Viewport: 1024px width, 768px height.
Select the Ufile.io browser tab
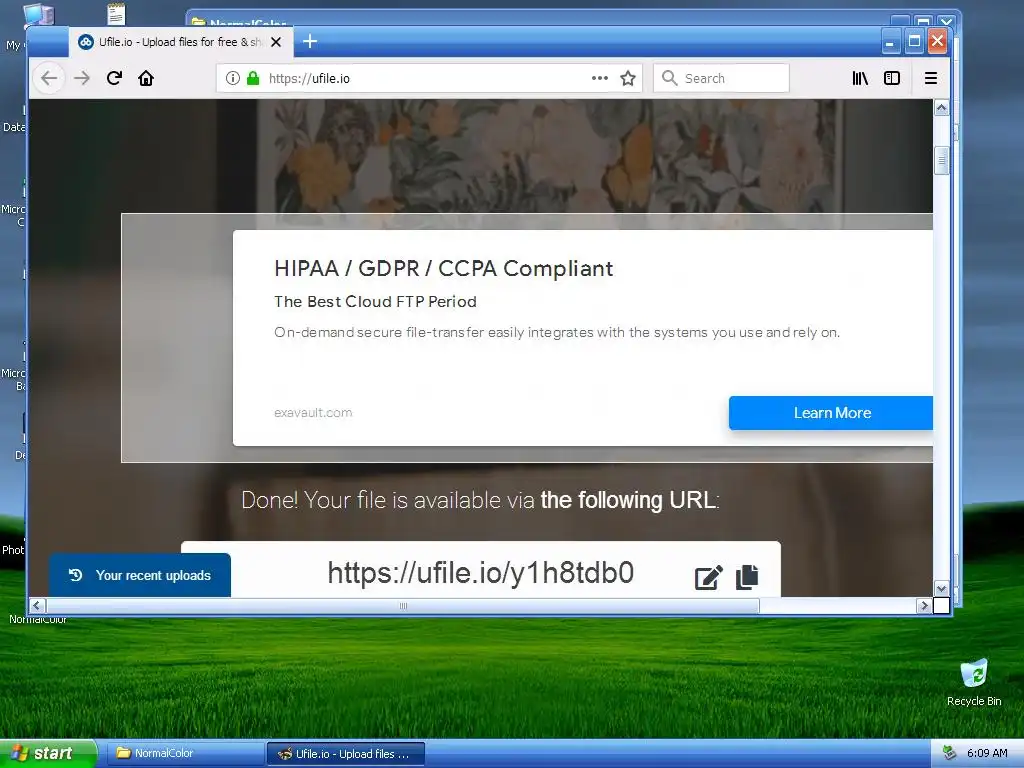(x=180, y=42)
